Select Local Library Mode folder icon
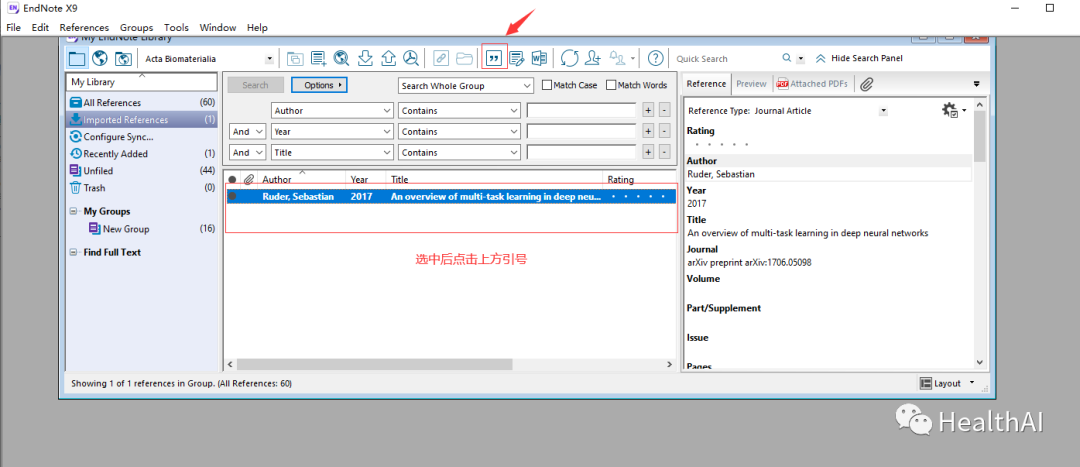1080x467 pixels. [77, 59]
